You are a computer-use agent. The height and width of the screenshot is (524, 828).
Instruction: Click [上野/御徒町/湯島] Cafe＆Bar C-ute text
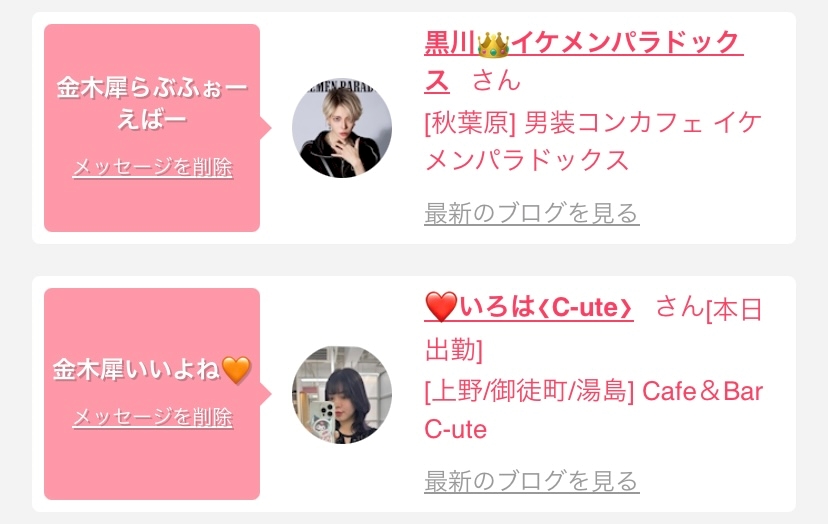594,410
